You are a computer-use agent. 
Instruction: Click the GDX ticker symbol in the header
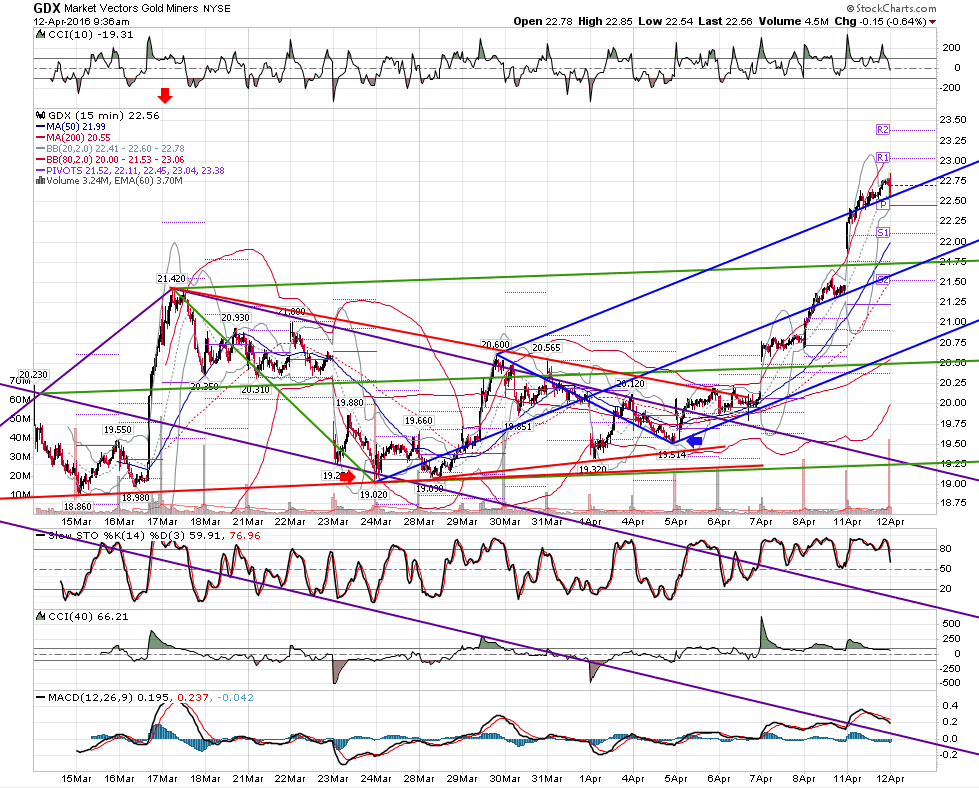point(47,8)
